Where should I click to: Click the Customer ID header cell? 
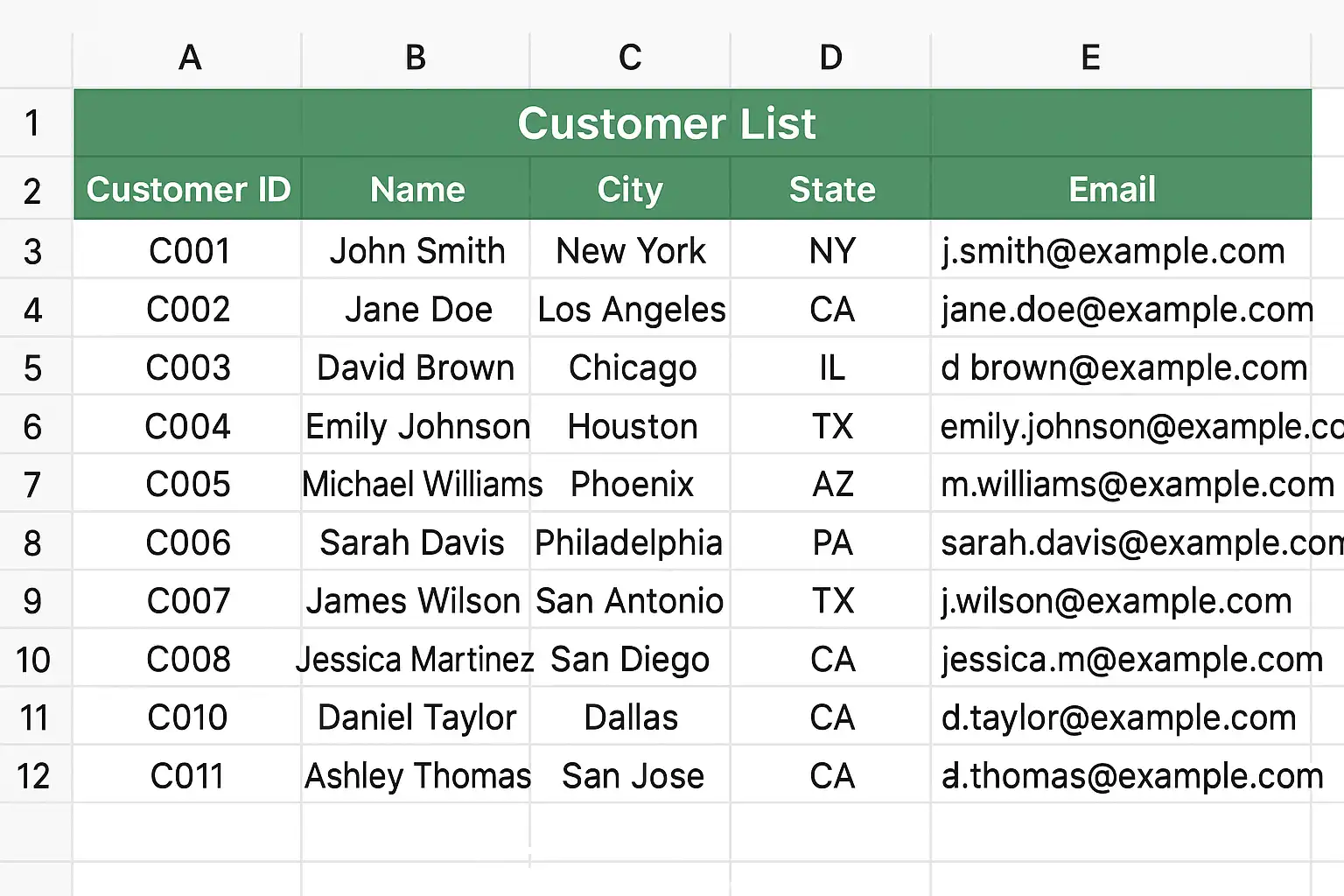[x=188, y=190]
